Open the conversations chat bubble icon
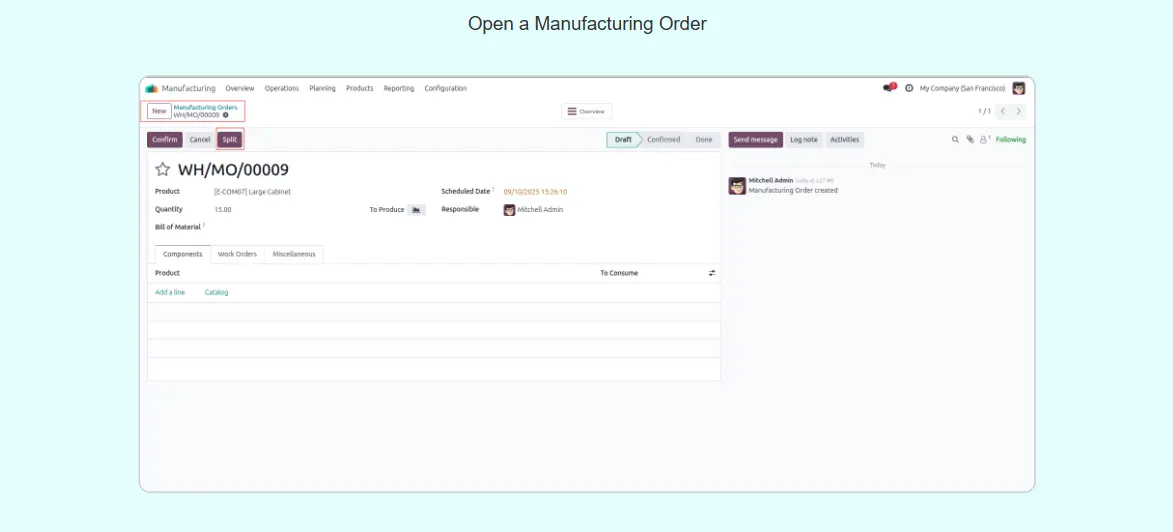 888,88
